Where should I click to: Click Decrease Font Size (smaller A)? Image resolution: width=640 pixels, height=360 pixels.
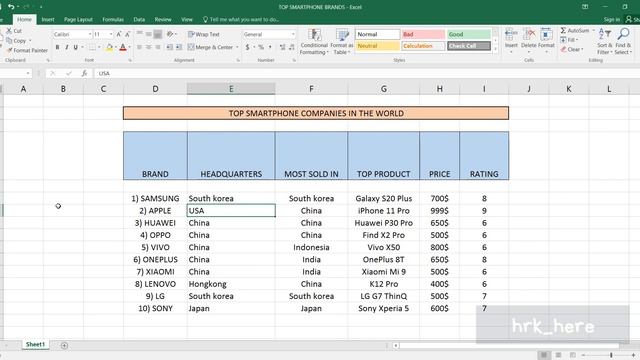(127, 34)
